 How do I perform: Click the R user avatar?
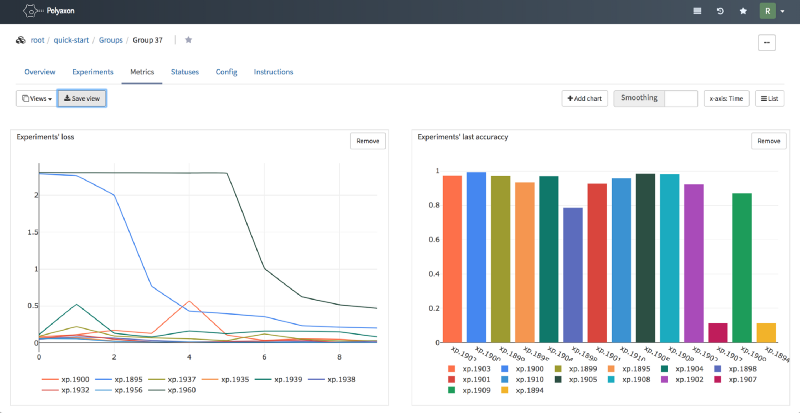[x=767, y=11]
